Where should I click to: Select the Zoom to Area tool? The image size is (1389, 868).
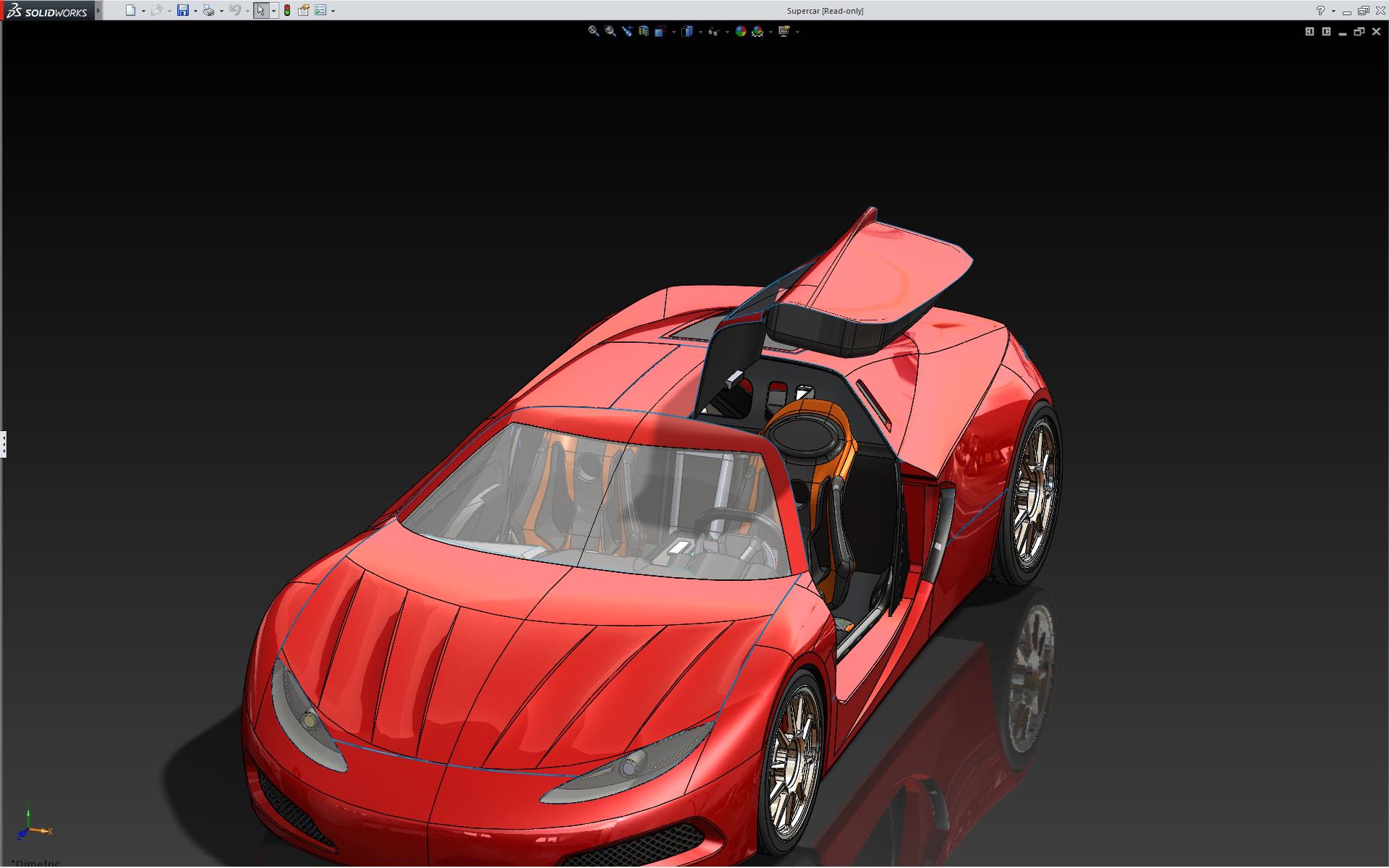610,31
